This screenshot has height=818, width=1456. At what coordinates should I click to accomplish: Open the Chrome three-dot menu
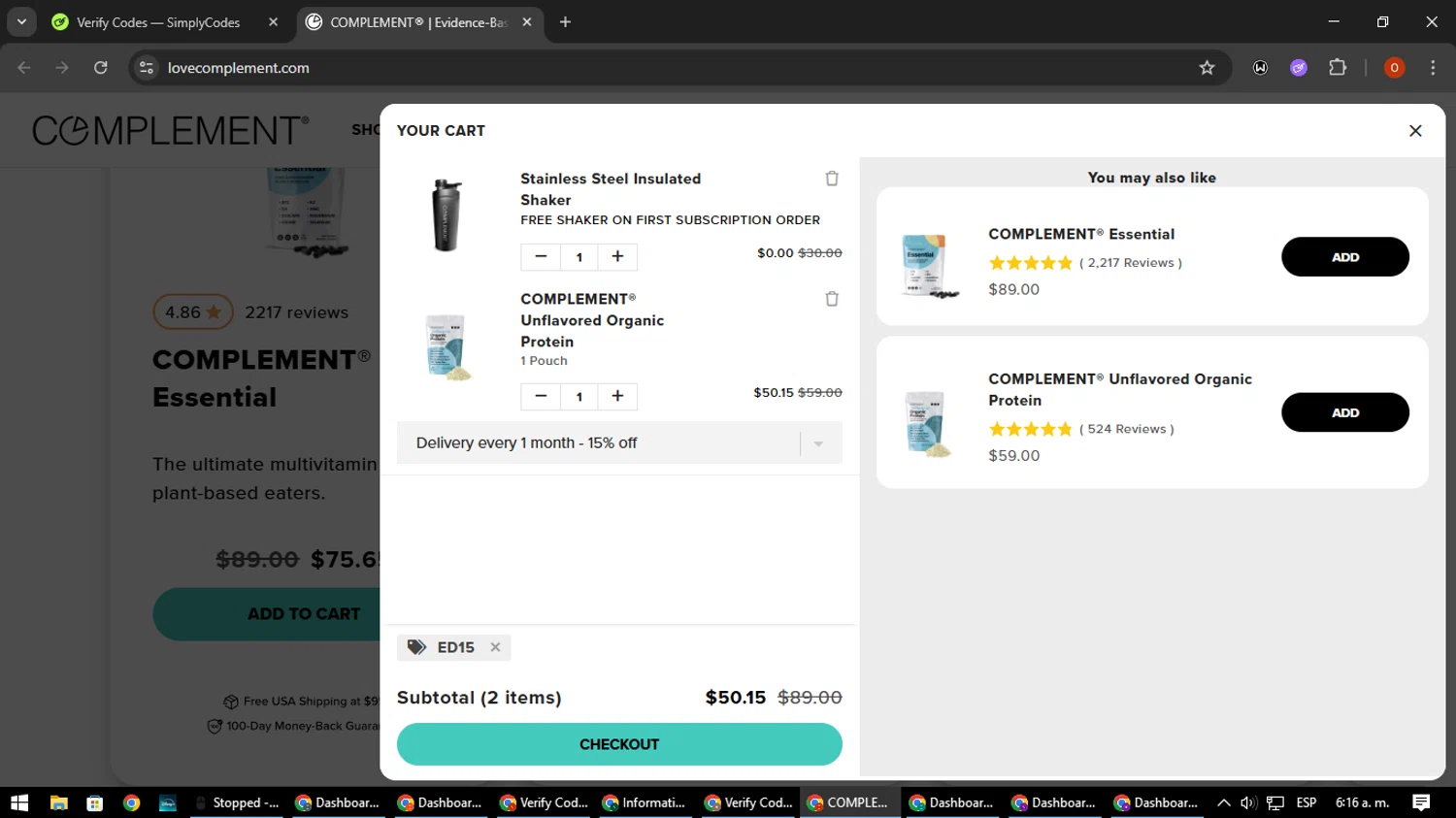[x=1433, y=68]
